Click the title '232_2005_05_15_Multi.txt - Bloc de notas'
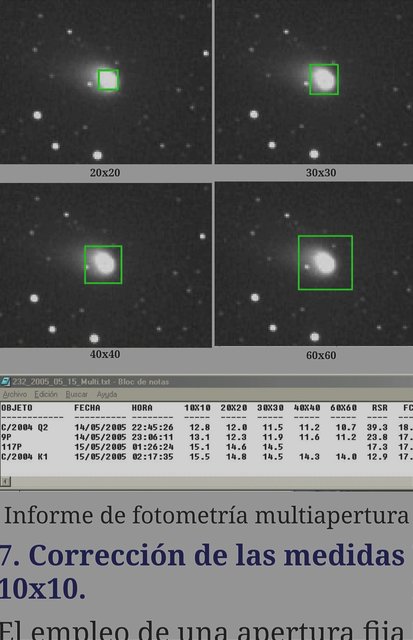Viewport: 413px width, 640px height. pos(90,382)
